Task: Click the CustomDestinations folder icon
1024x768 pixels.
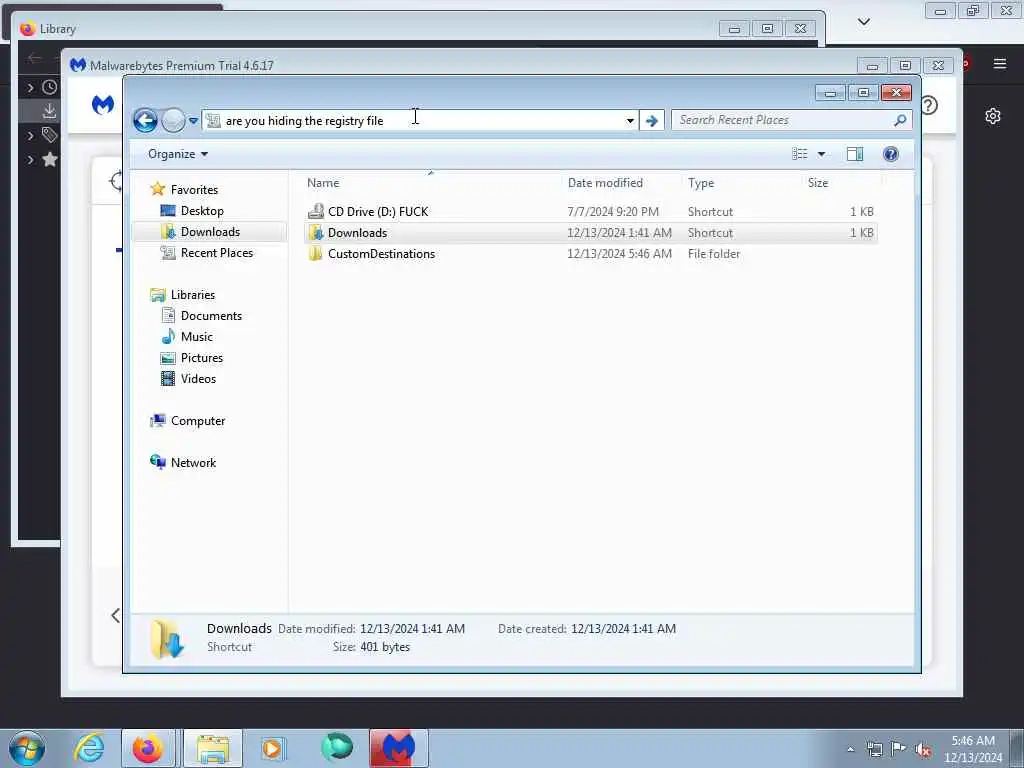Action: (x=315, y=254)
